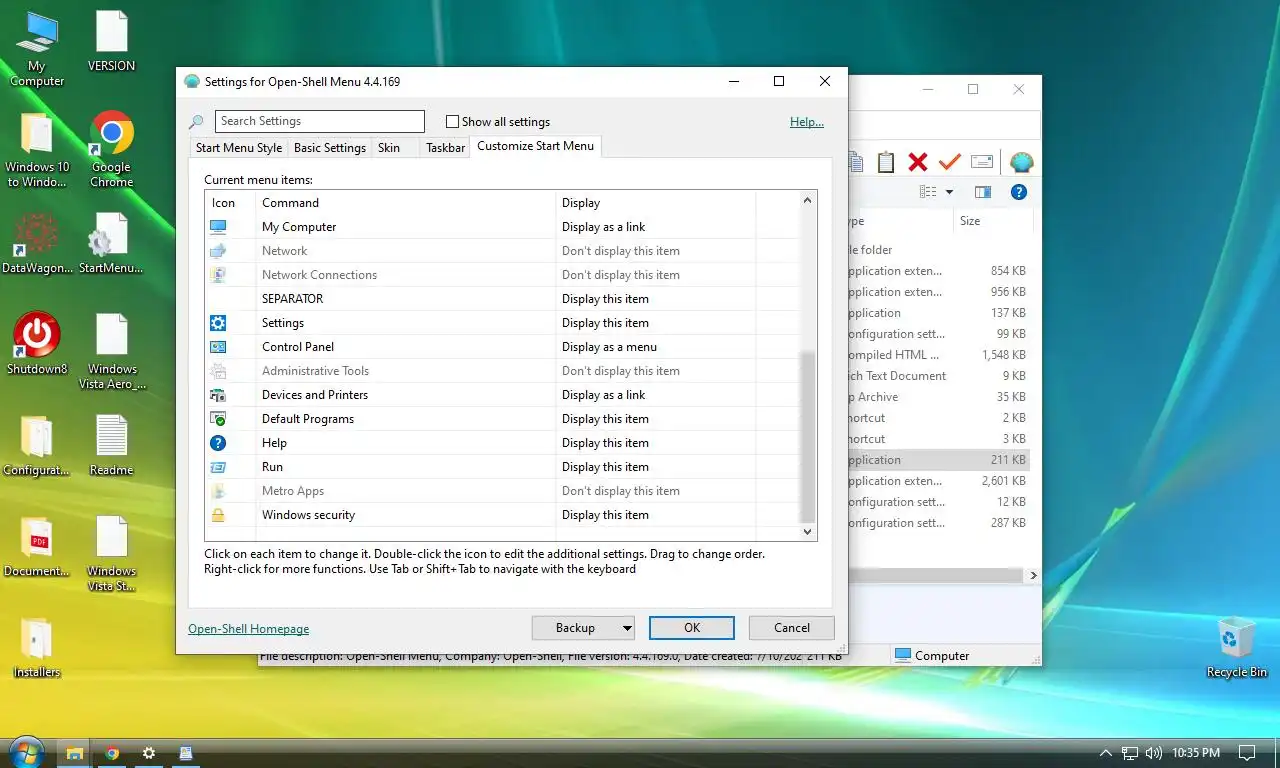Click the scroll up arrow of menu items list
Image resolution: width=1280 pixels, height=768 pixels.
[x=808, y=201]
